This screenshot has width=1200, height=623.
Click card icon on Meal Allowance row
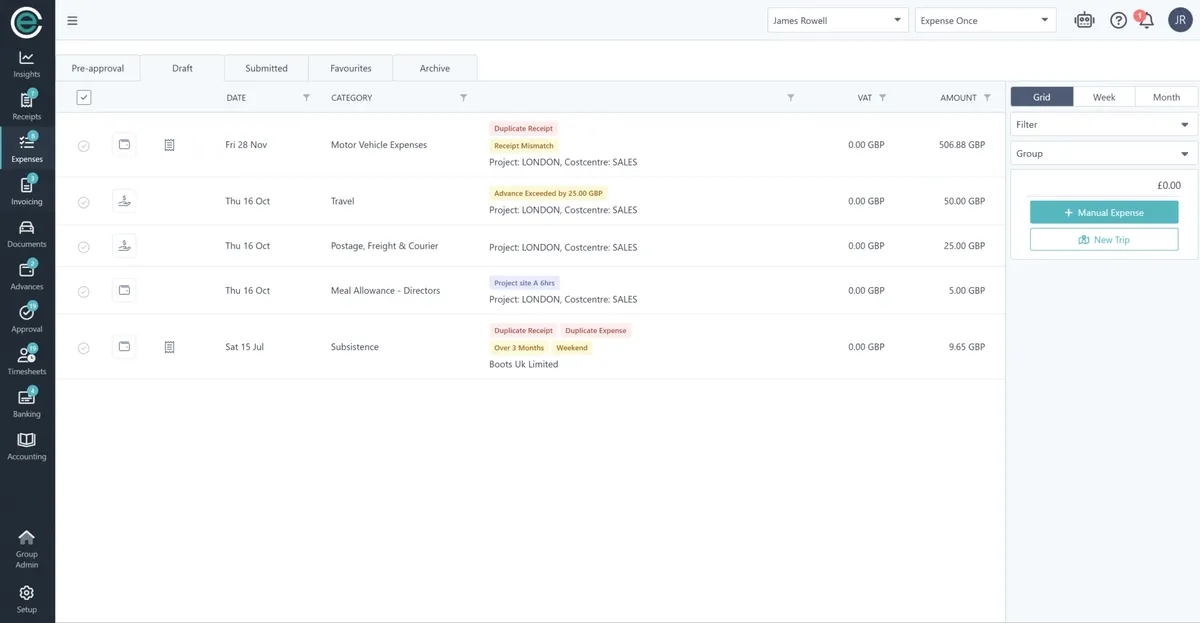coord(124,291)
